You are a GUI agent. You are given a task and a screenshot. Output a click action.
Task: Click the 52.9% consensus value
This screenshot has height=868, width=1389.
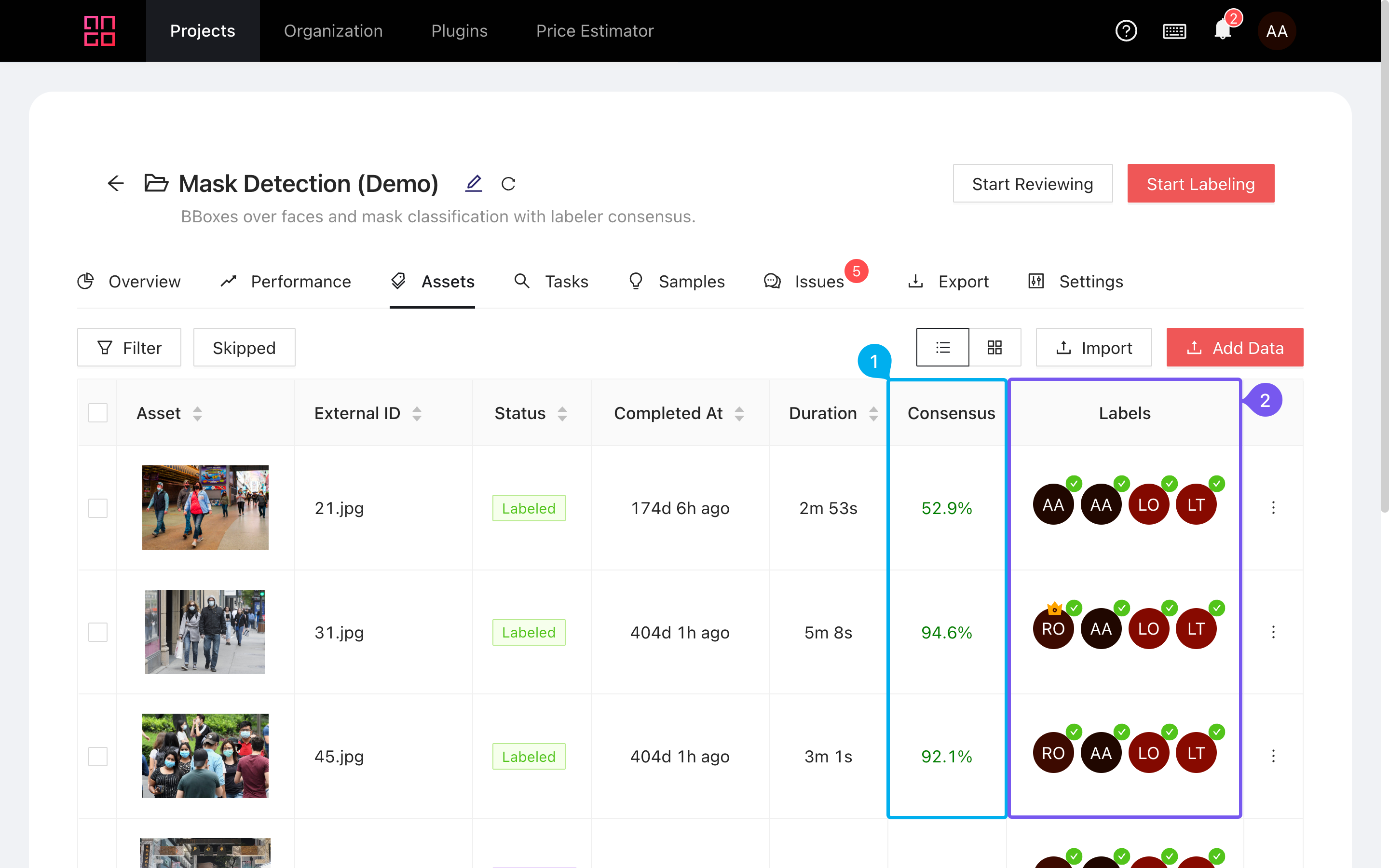tap(946, 508)
